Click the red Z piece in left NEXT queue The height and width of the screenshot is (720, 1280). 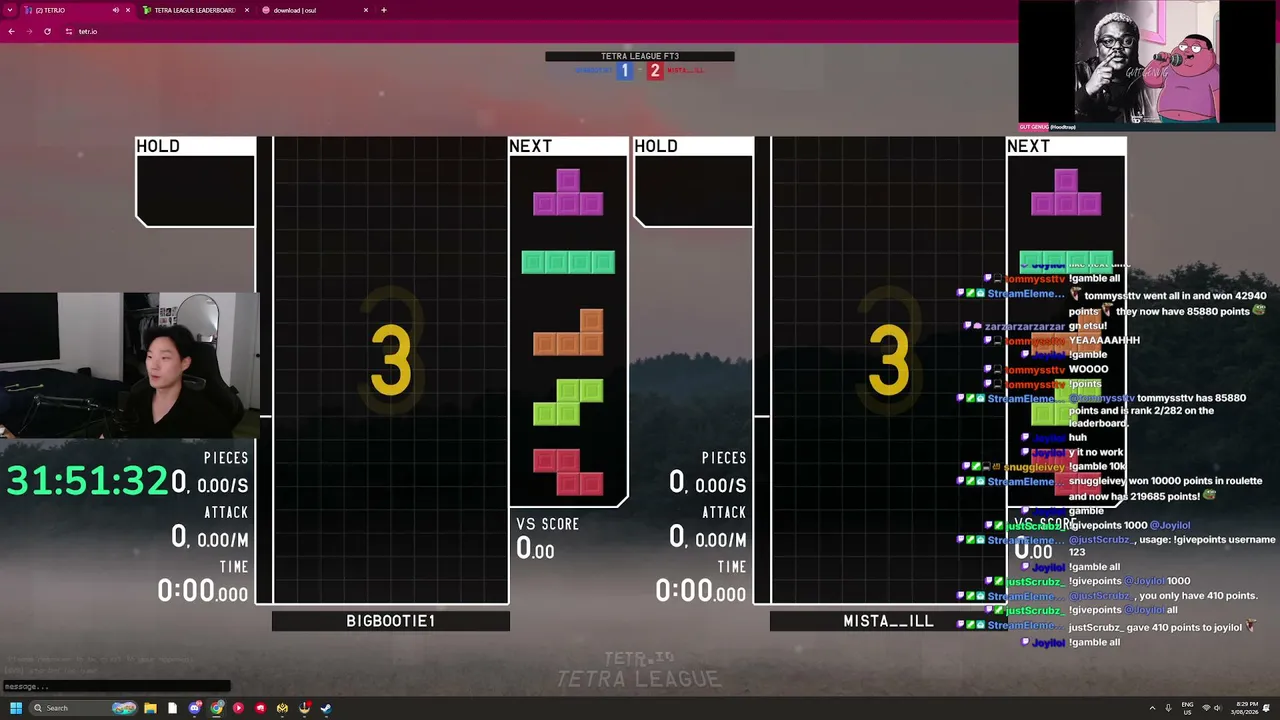point(568,472)
